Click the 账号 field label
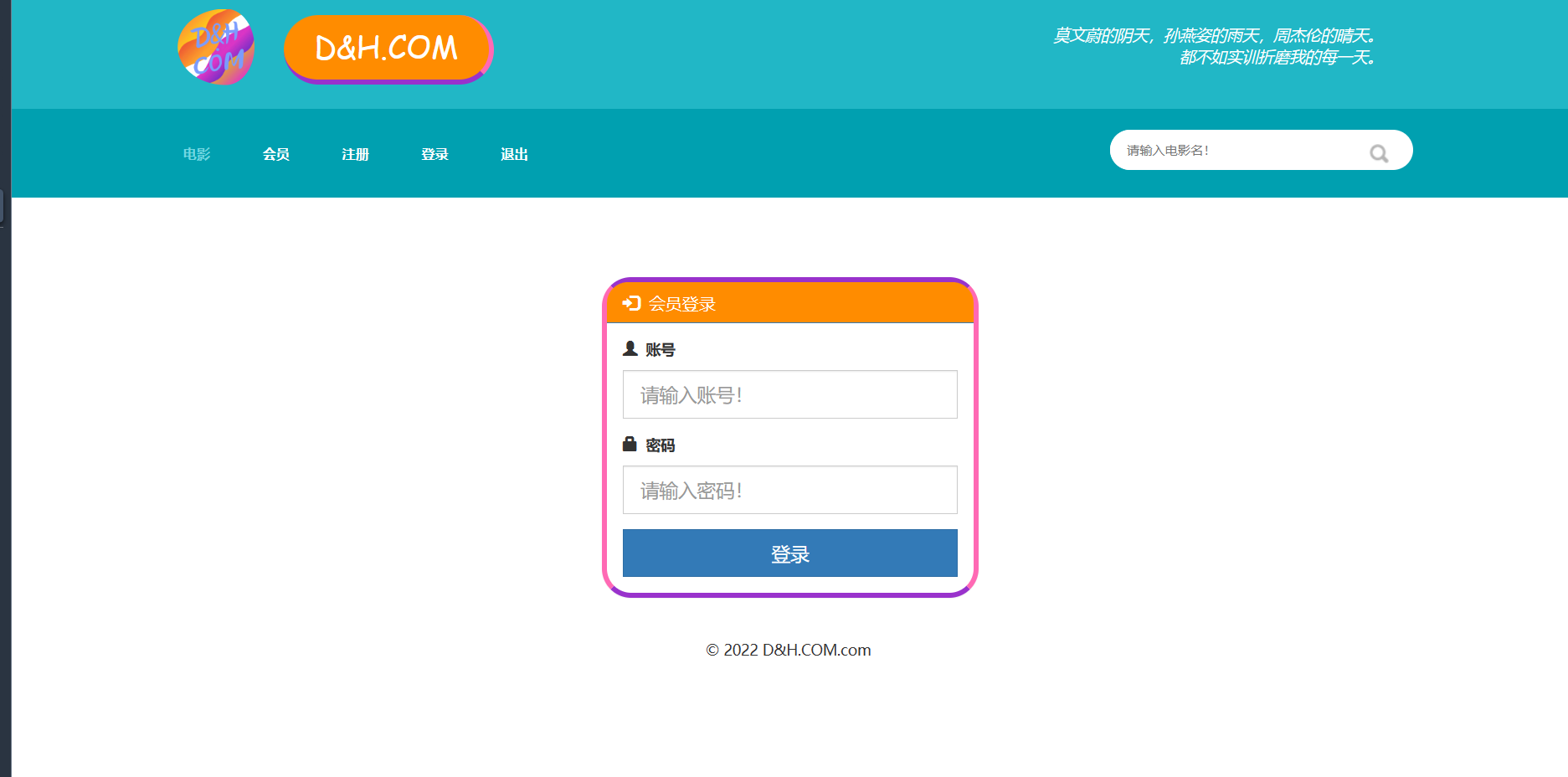This screenshot has width=1568, height=777. 661,350
